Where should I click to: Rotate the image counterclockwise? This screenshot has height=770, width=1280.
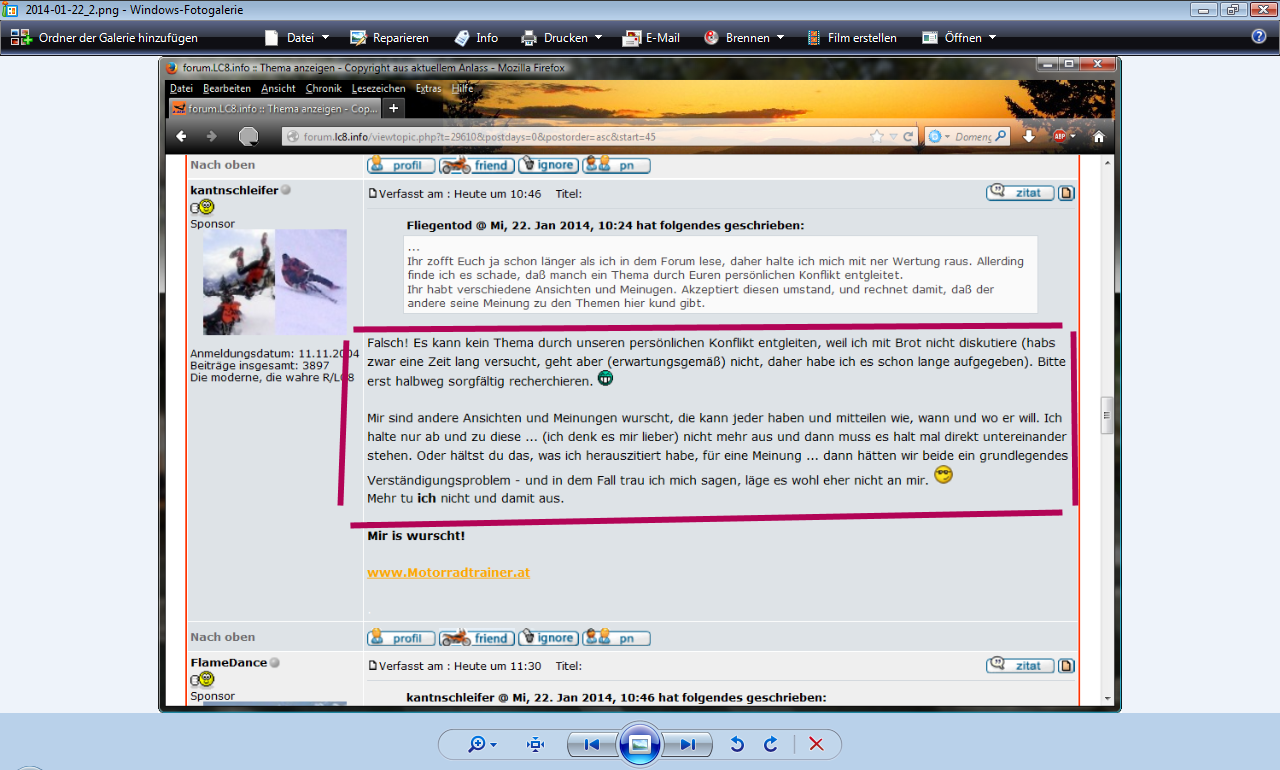point(737,744)
